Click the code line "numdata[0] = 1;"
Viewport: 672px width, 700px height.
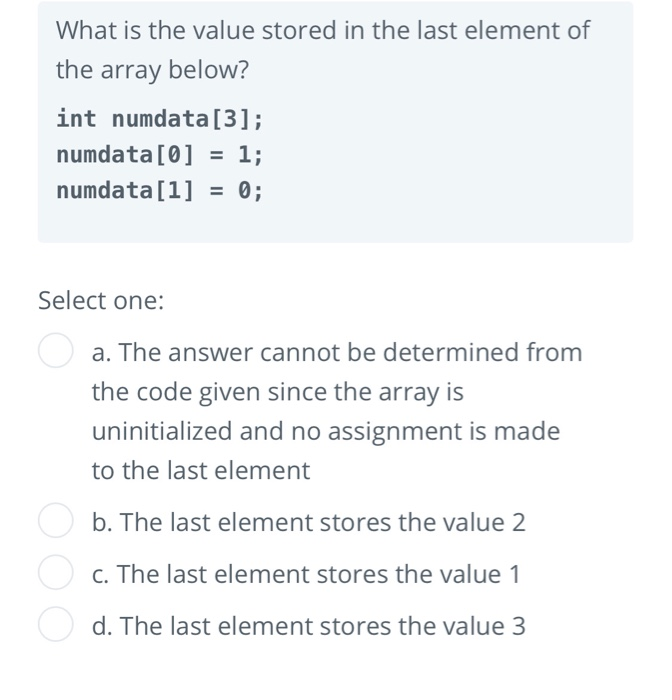click(160, 155)
